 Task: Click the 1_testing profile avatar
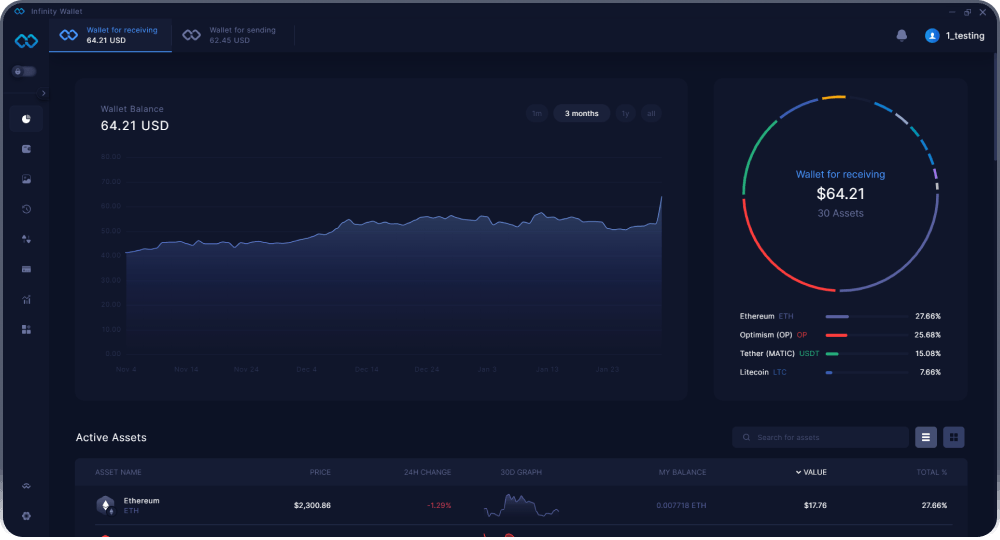[932, 36]
